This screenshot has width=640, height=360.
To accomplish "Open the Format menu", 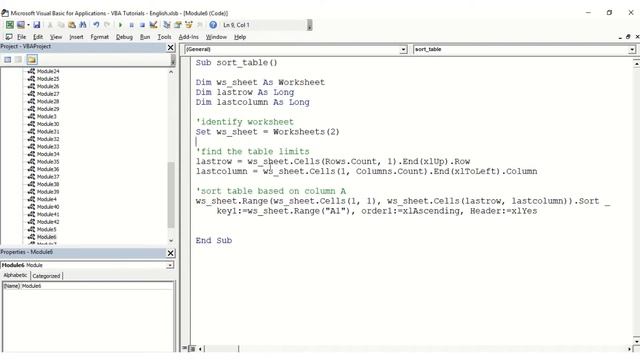I will [x=100, y=37].
